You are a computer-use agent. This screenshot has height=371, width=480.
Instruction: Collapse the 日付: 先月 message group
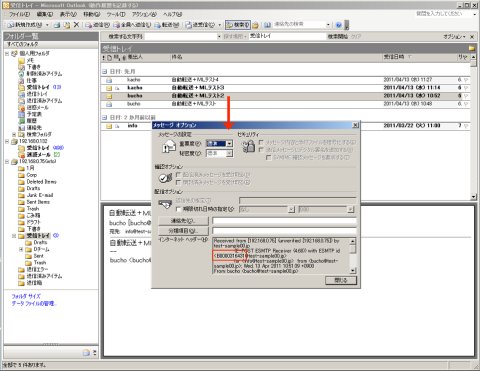pos(104,71)
